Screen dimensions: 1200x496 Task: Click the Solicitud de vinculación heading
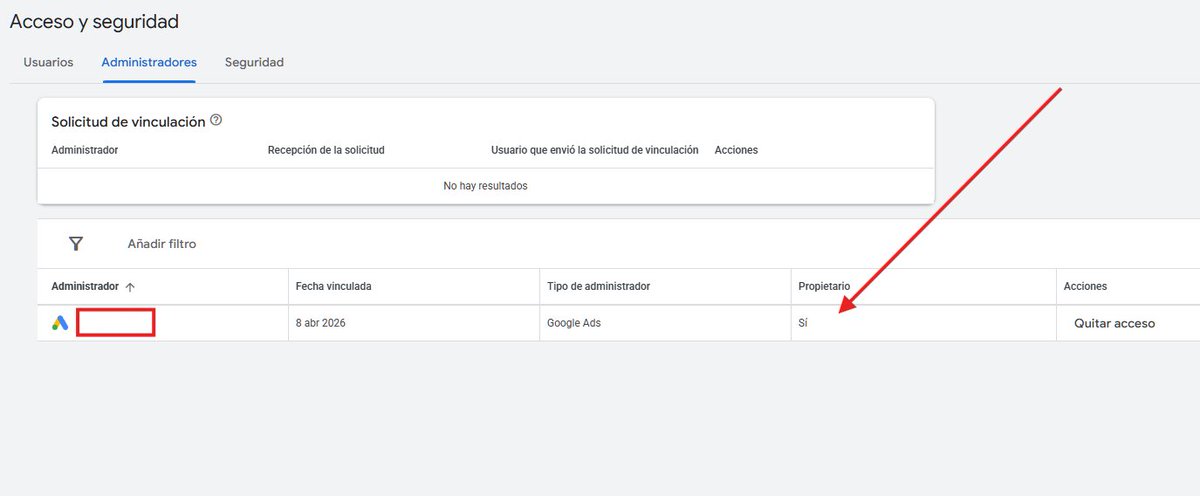coord(128,122)
